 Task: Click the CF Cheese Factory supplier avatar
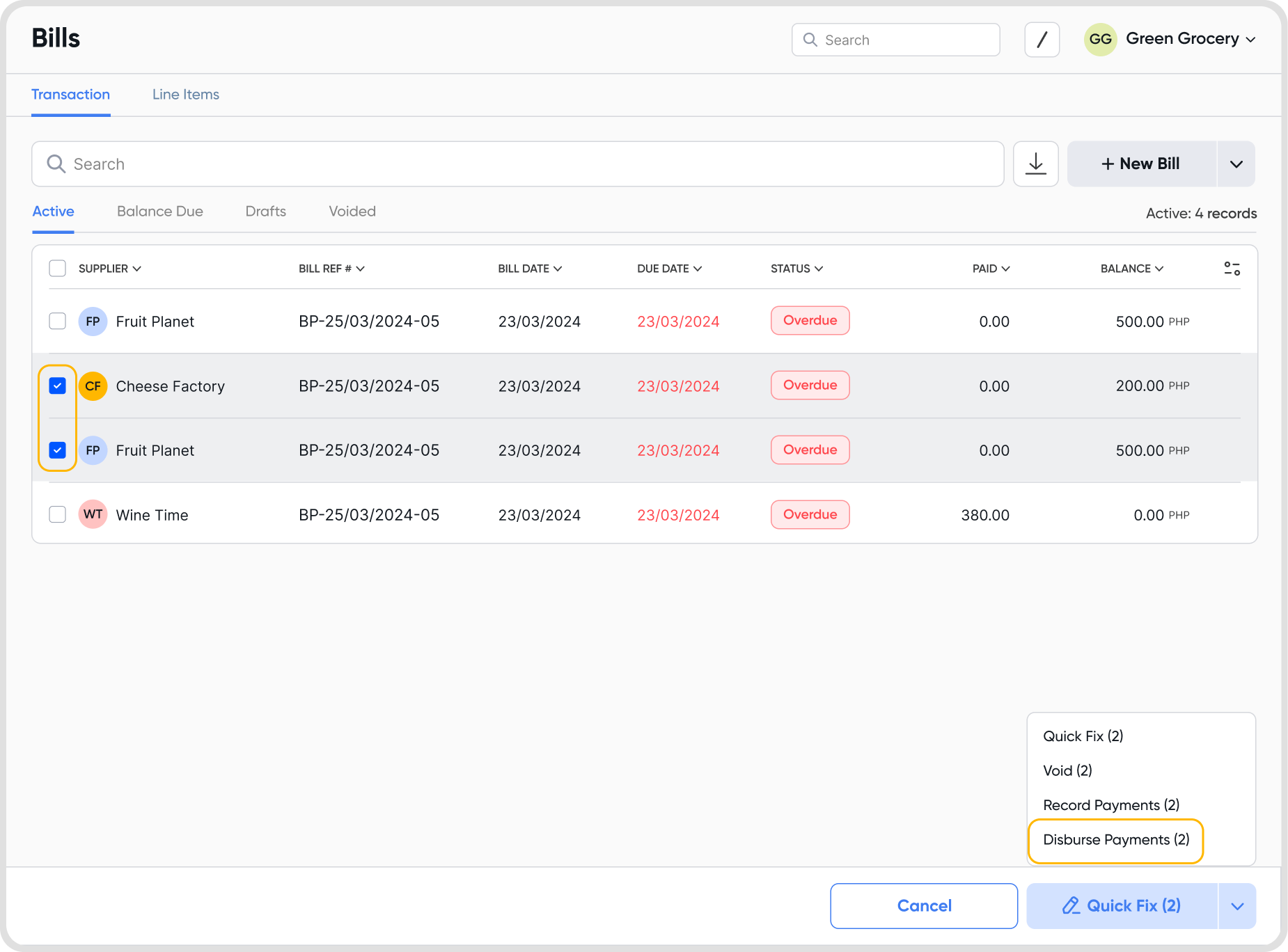(93, 386)
